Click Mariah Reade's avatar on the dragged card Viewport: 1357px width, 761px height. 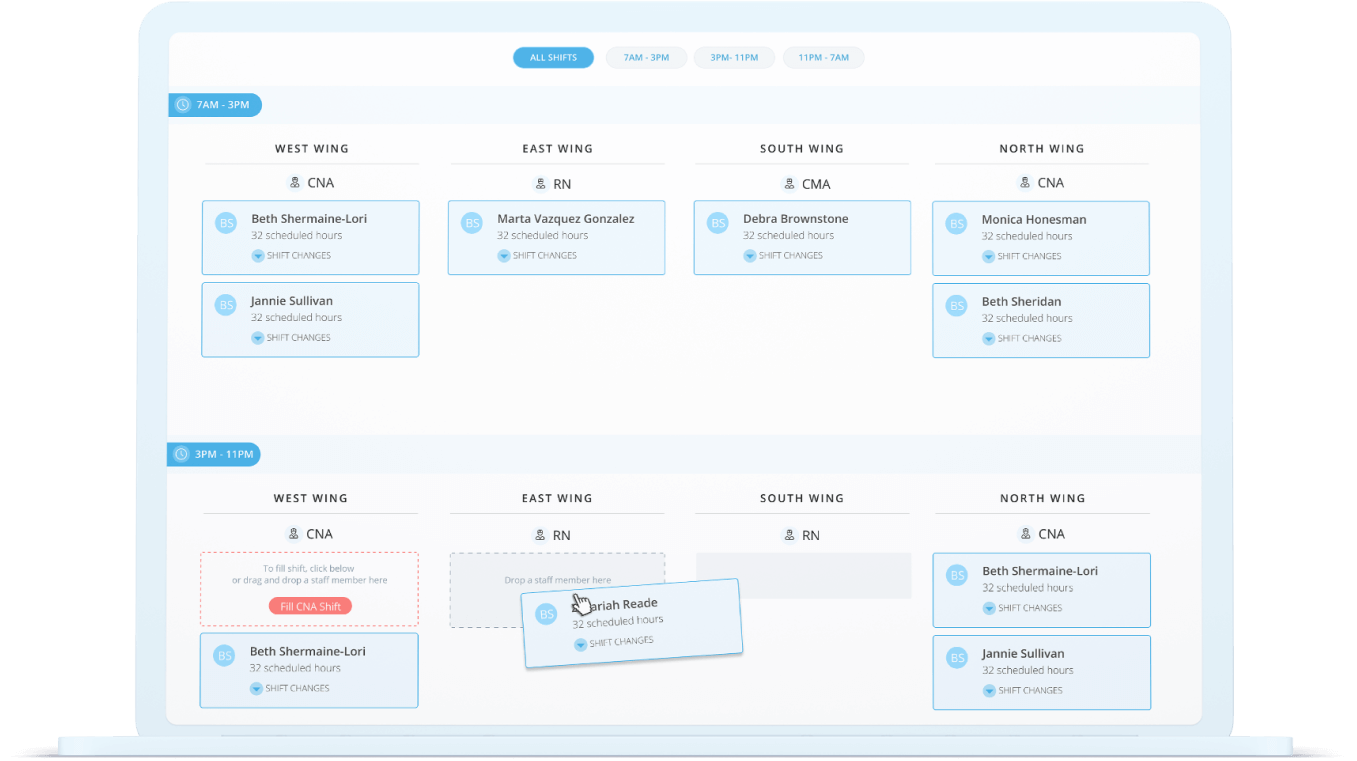pyautogui.click(x=546, y=615)
